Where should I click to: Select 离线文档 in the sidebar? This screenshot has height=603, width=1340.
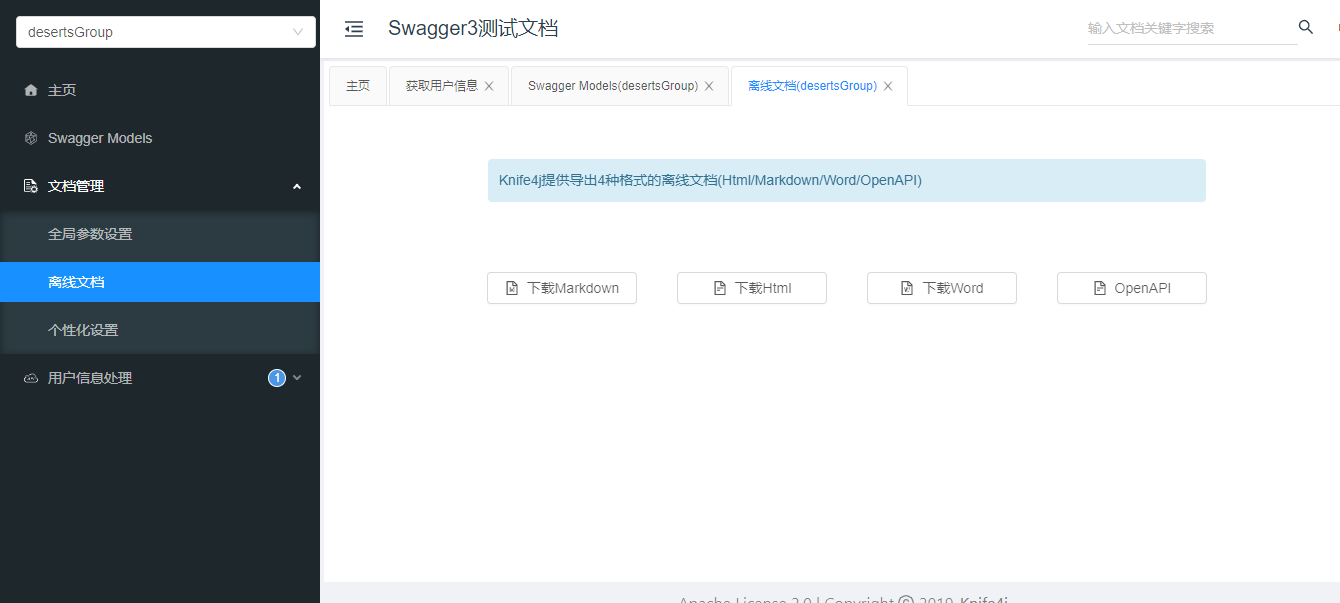click(x=160, y=282)
